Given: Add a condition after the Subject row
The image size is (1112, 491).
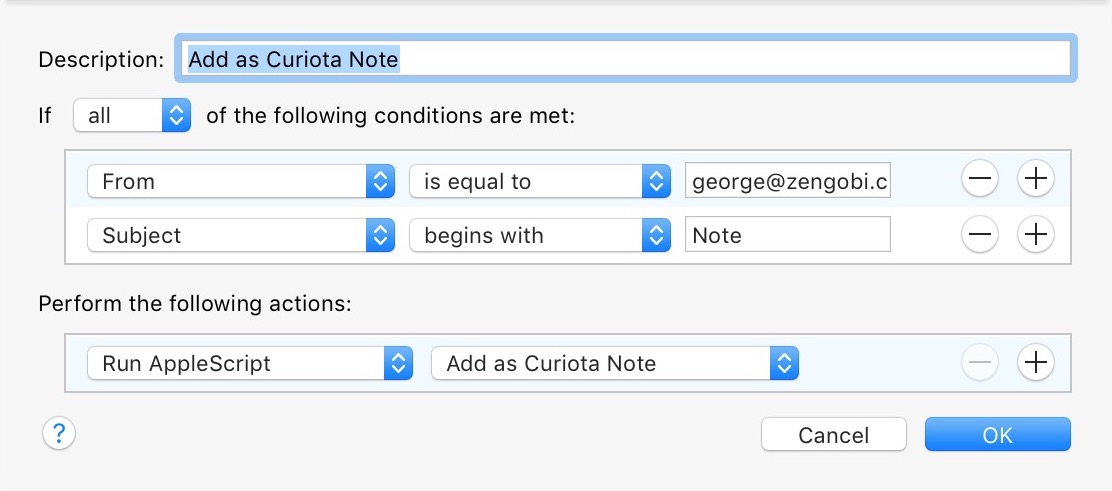Looking at the screenshot, I should tap(1035, 235).
